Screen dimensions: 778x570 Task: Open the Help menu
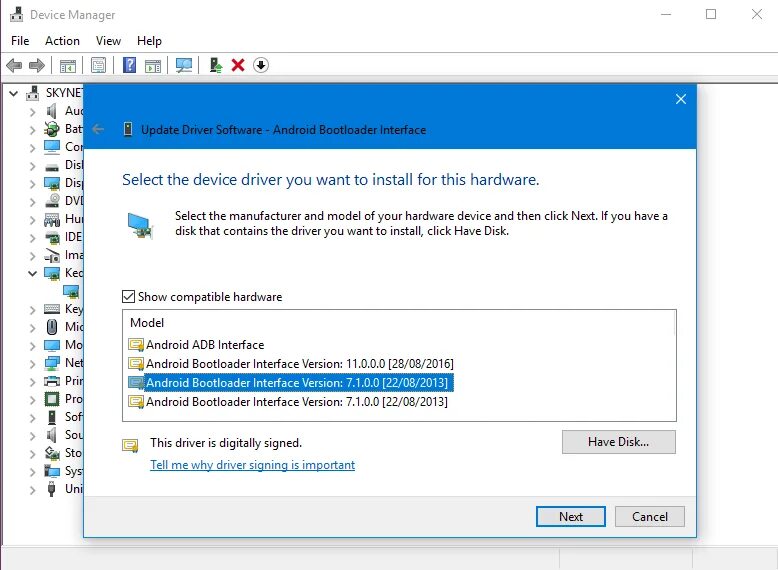(149, 41)
